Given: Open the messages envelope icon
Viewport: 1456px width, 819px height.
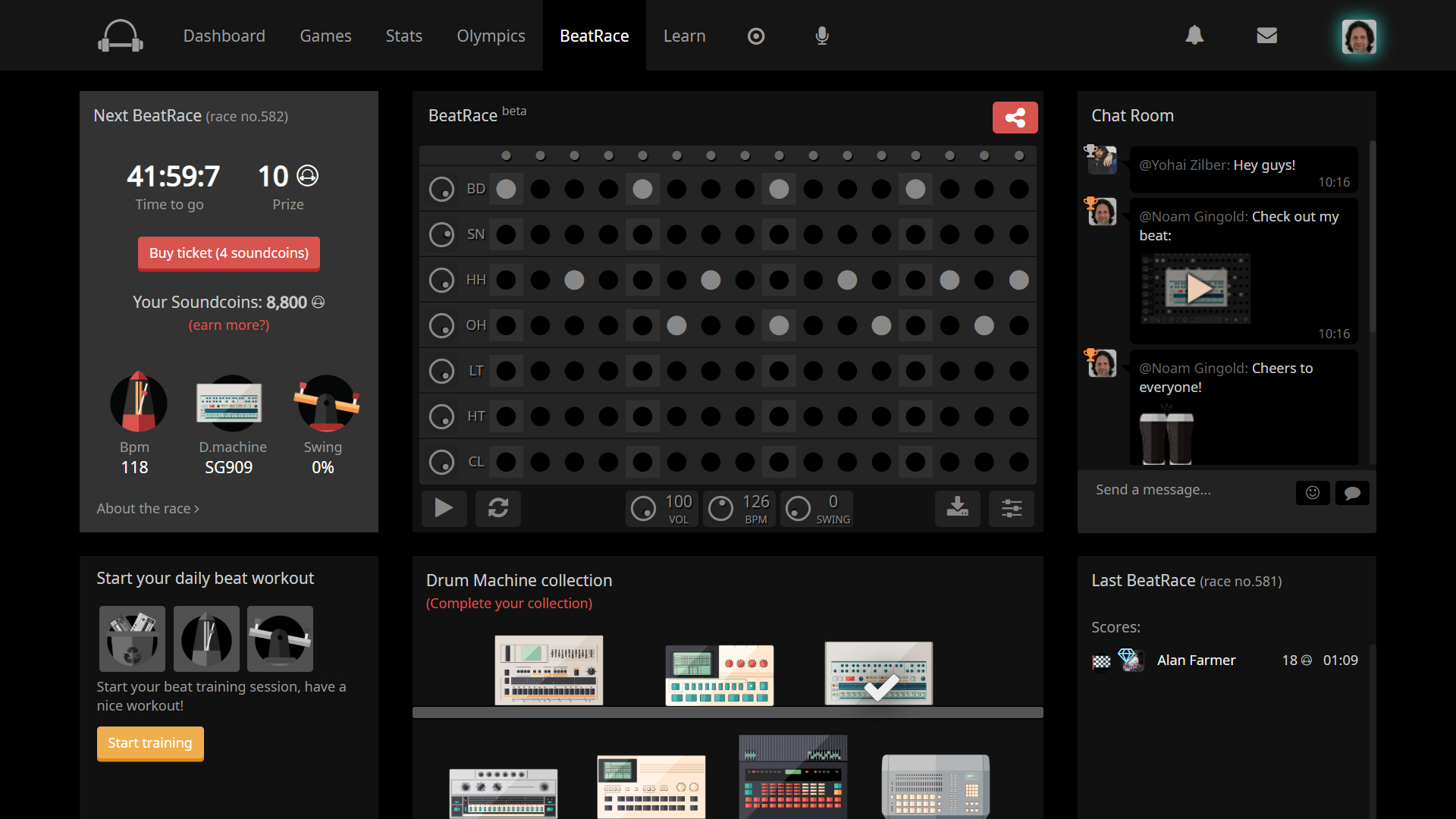Looking at the screenshot, I should point(1266,36).
